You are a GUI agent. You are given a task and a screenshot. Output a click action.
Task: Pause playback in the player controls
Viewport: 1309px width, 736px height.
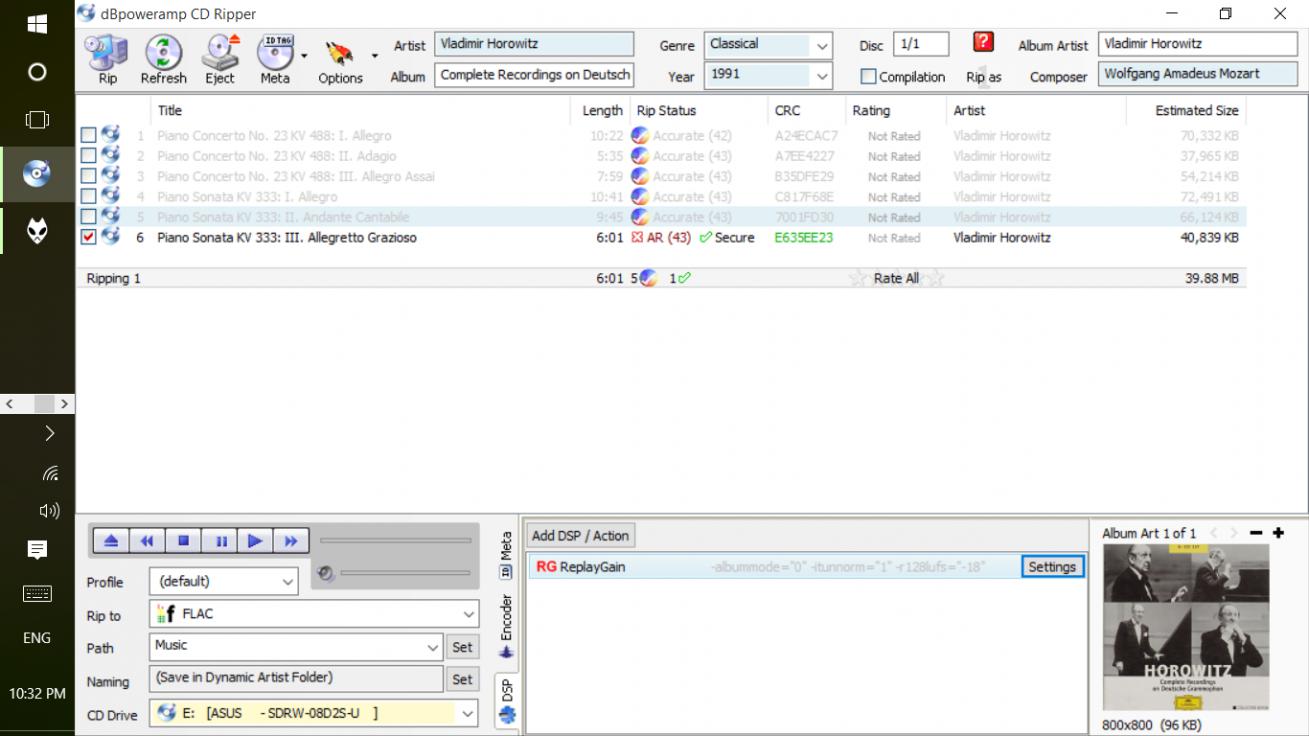pos(220,541)
